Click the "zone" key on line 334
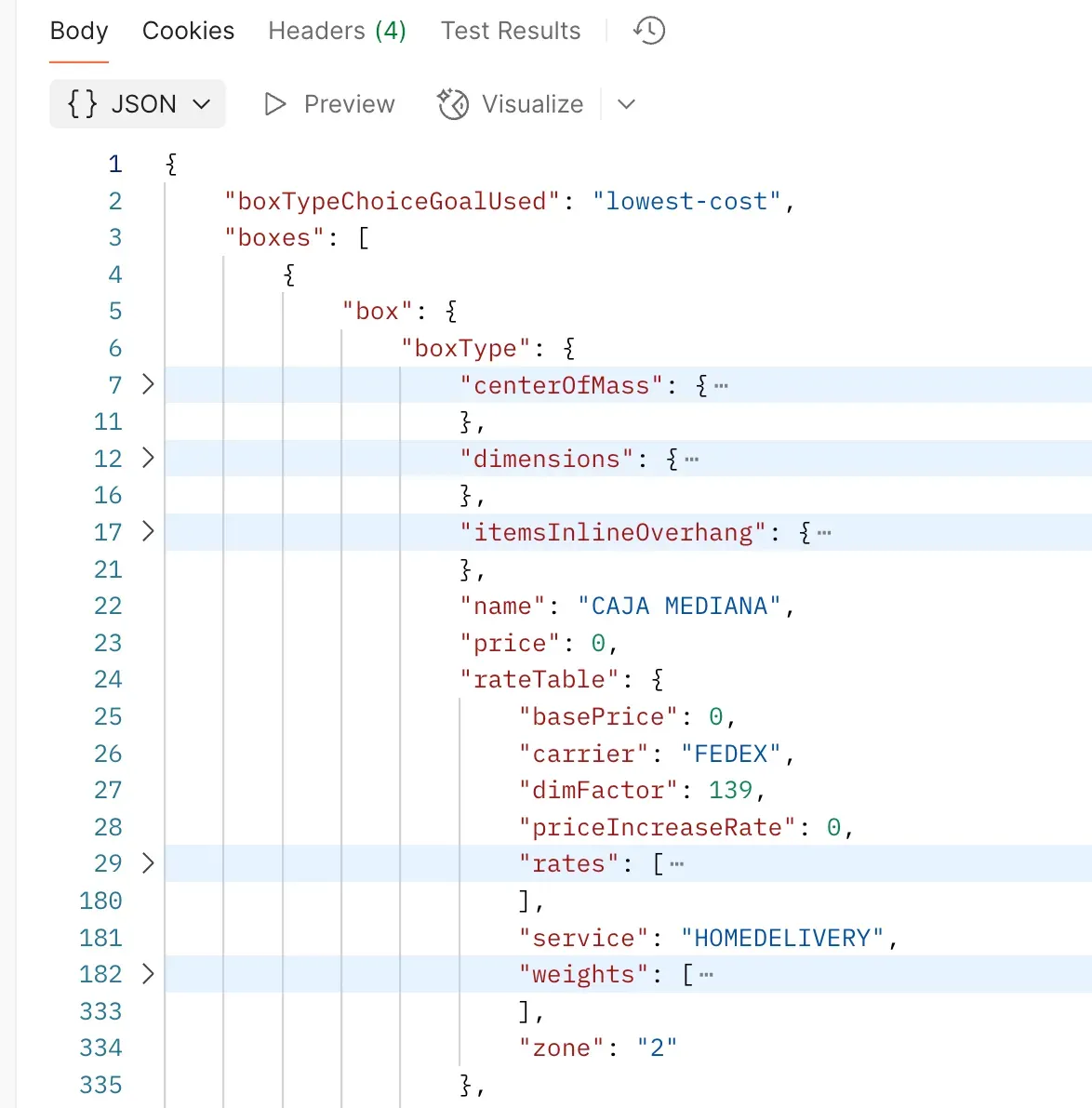The height and width of the screenshot is (1108, 1092). [x=562, y=1048]
